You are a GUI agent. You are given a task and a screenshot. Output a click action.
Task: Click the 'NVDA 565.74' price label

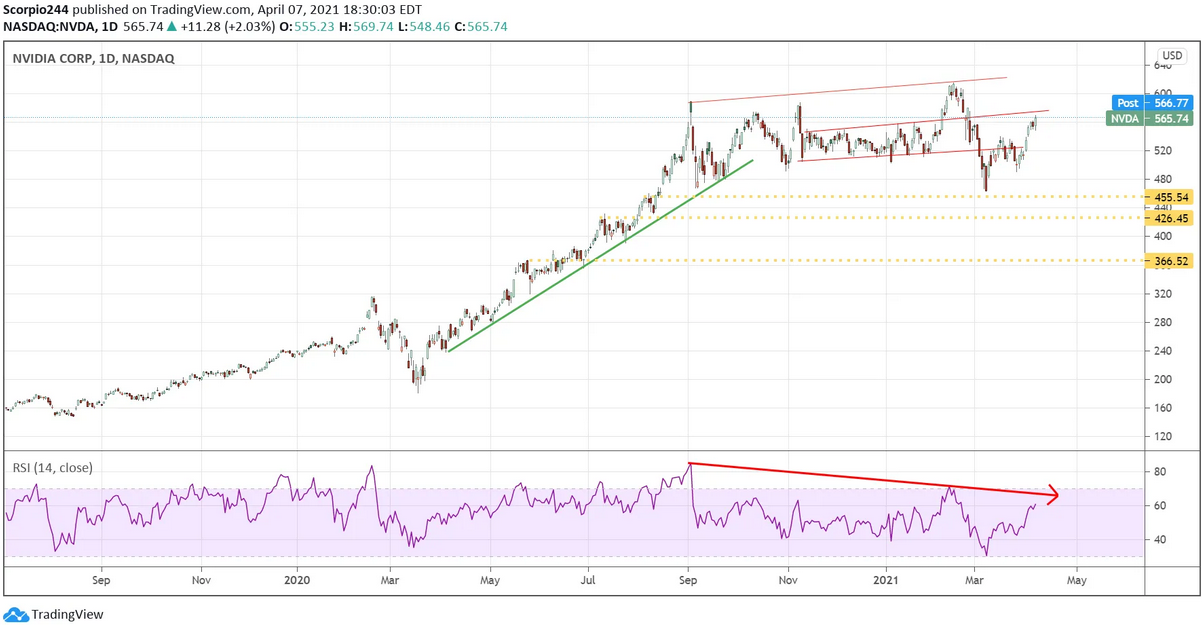coord(1150,118)
